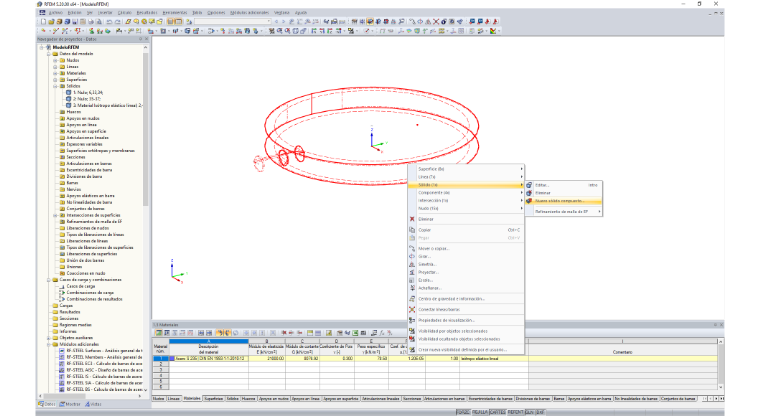The width and height of the screenshot is (760, 416).
Task: Click Propiedades de visualización icon
Action: pyautogui.click(x=412, y=320)
